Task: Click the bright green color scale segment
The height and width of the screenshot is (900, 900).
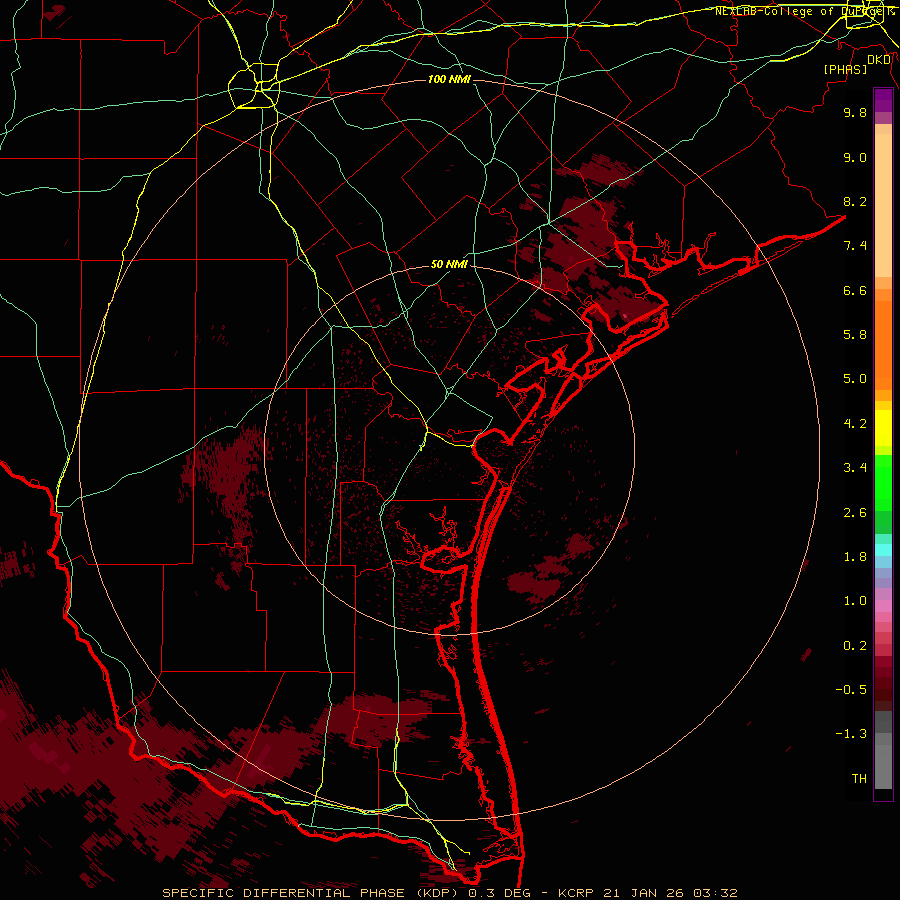Action: tap(883, 484)
